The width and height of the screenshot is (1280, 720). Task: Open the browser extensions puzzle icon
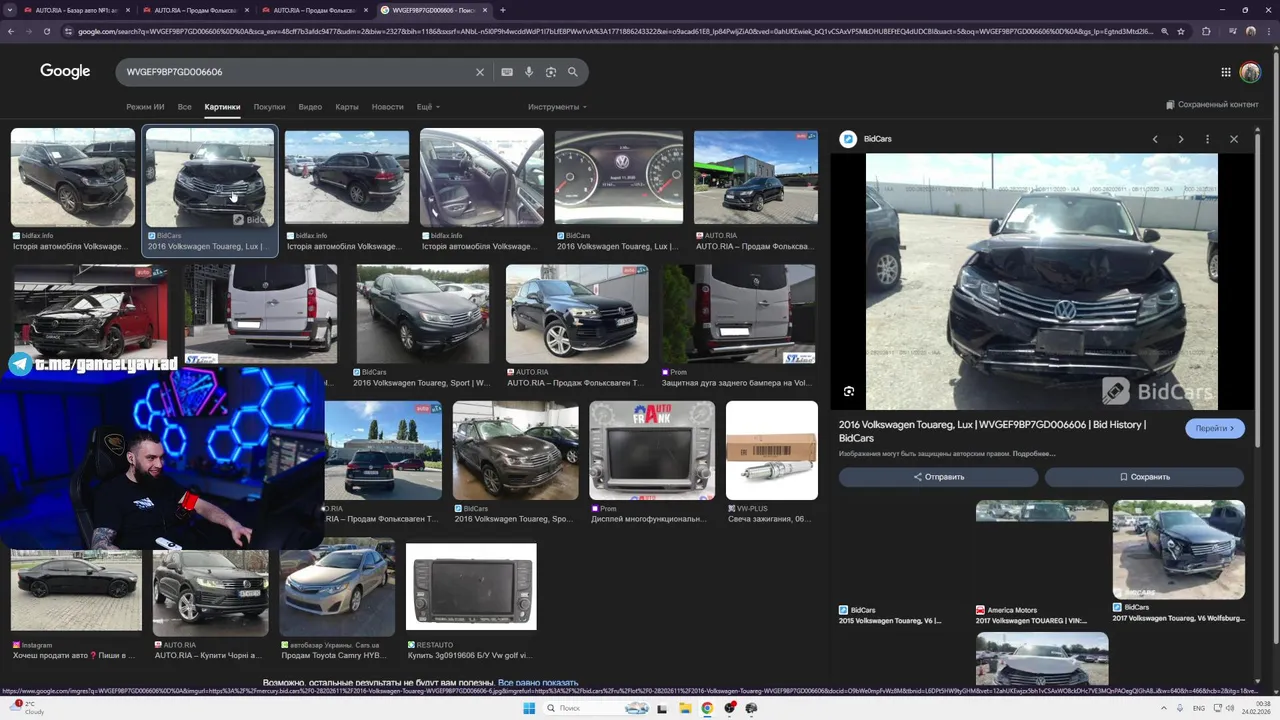pos(1206,31)
